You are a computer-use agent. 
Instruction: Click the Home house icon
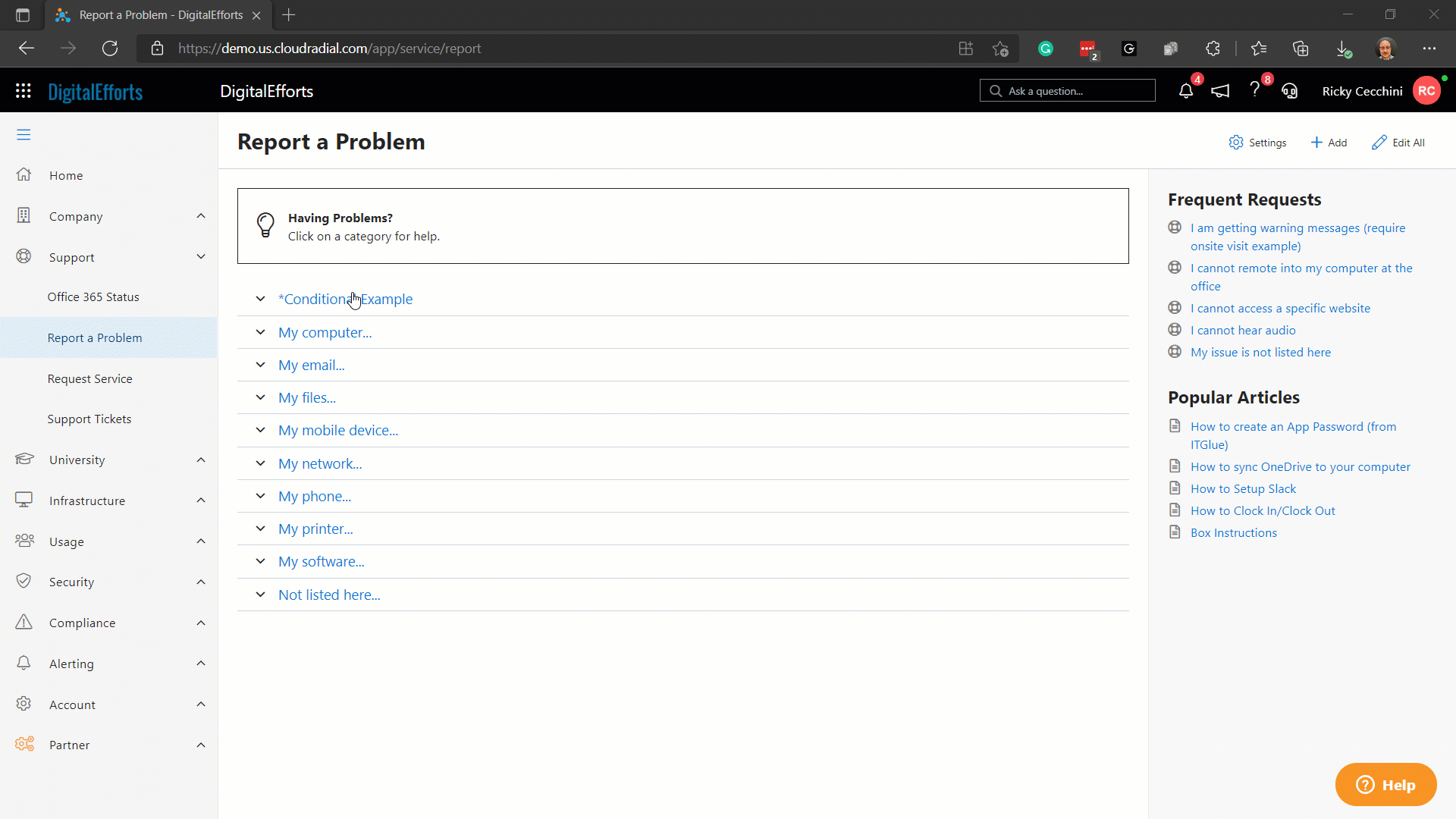[24, 174]
